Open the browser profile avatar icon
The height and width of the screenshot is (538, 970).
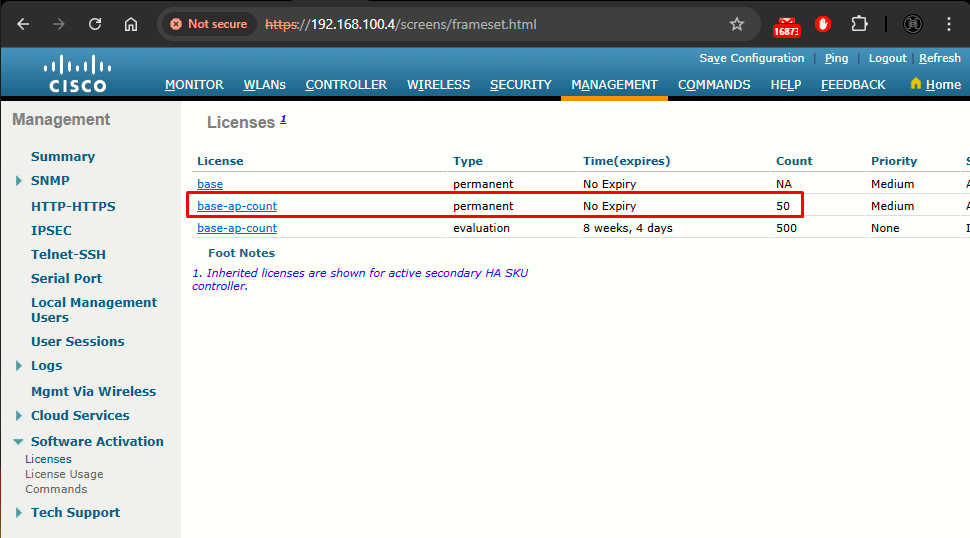point(912,24)
